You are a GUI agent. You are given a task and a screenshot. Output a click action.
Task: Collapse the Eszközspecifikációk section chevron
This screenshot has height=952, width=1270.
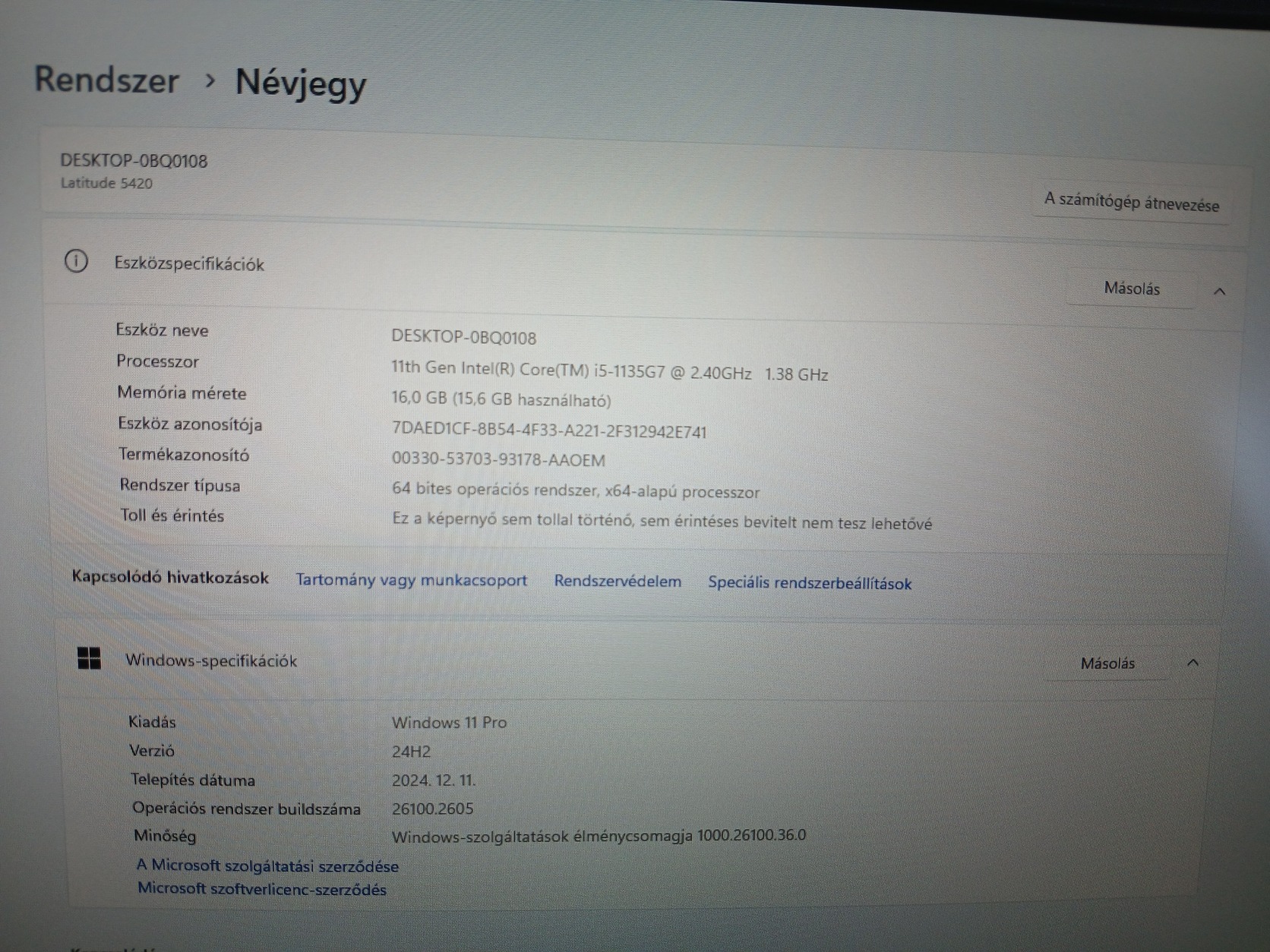pyautogui.click(x=1220, y=291)
